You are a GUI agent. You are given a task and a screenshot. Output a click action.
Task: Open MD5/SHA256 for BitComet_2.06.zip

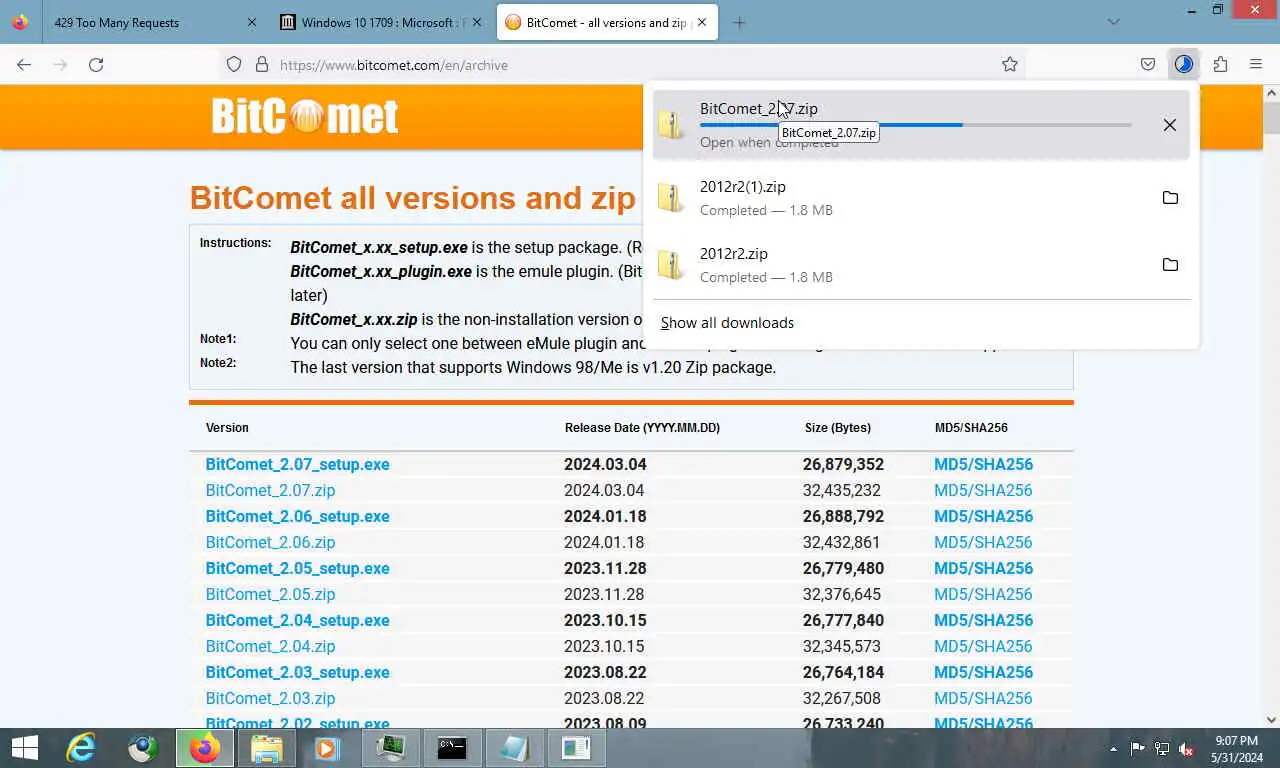(x=983, y=542)
